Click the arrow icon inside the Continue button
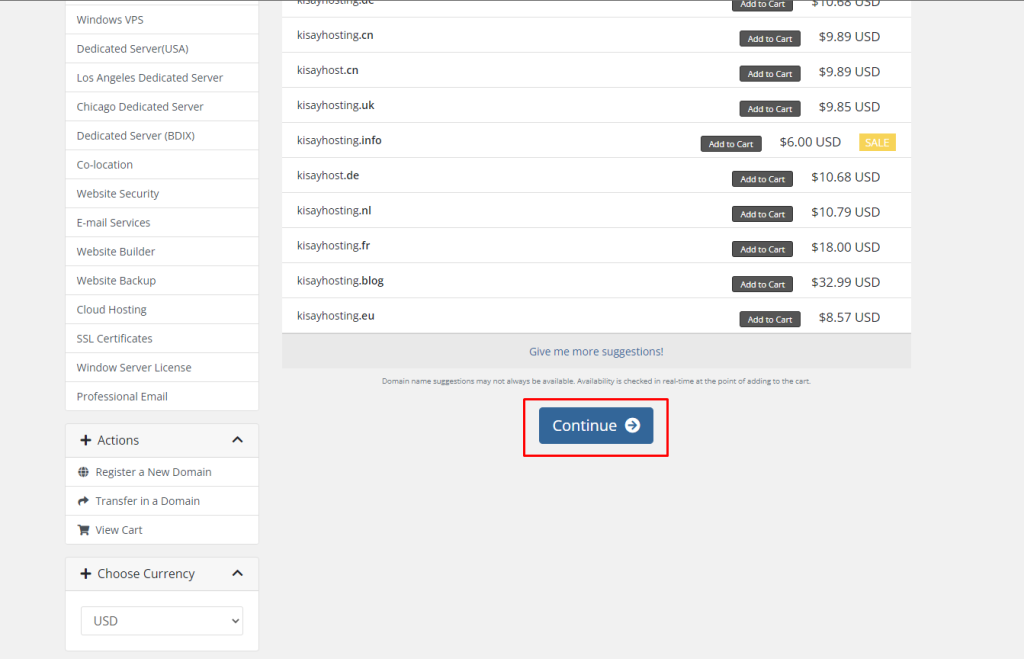The width and height of the screenshot is (1024, 659). [x=632, y=425]
